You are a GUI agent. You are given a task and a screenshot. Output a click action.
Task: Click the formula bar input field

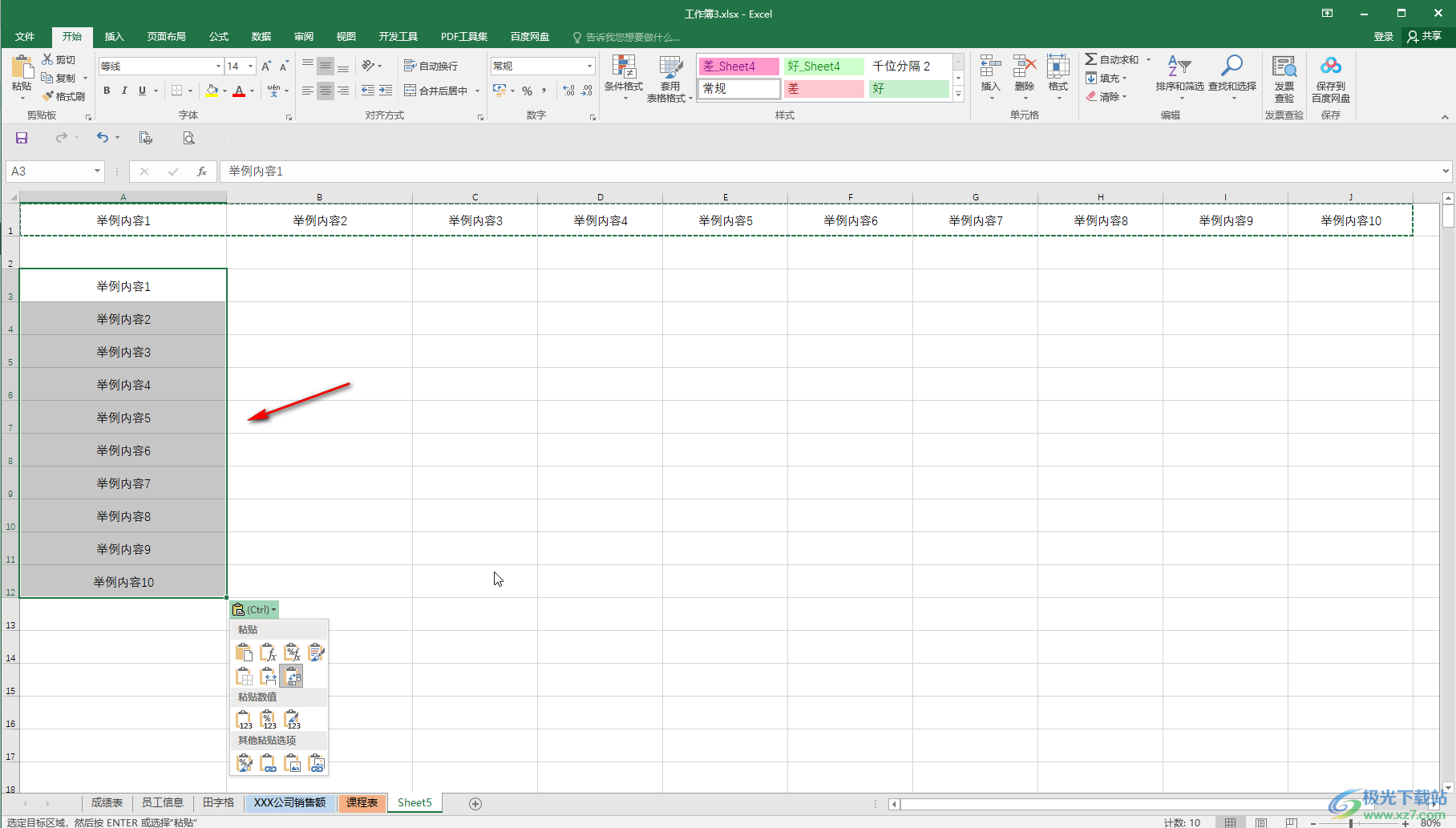coord(830,171)
